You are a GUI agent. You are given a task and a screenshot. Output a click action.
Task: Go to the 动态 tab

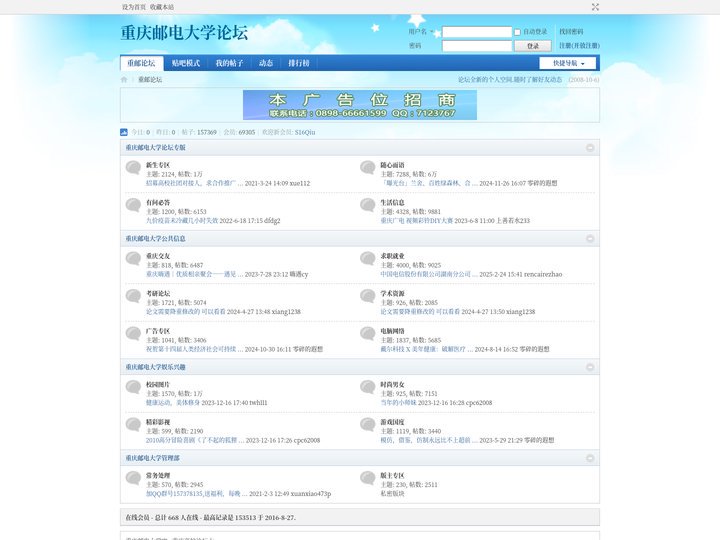coord(266,63)
